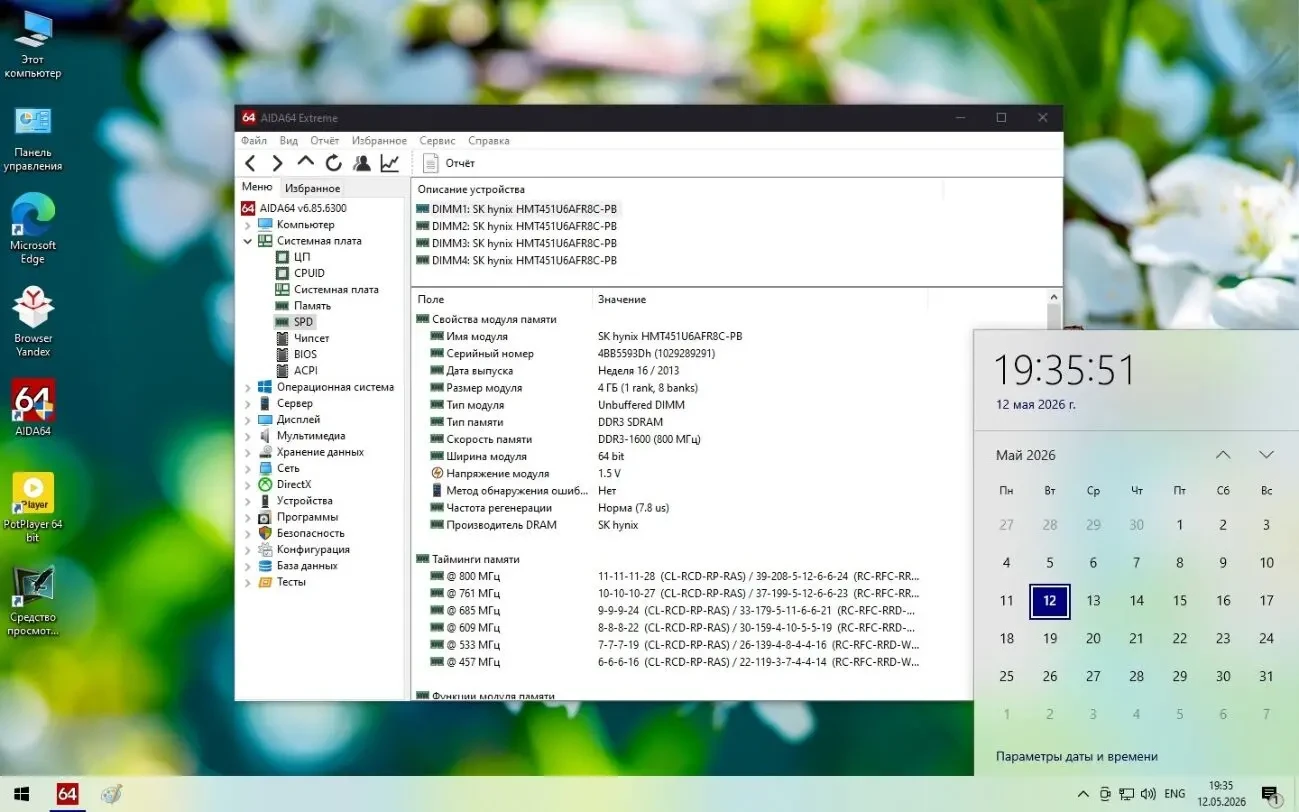Select the CPUID item in the tree
Viewport: 1299px width, 812px height.
click(x=309, y=273)
